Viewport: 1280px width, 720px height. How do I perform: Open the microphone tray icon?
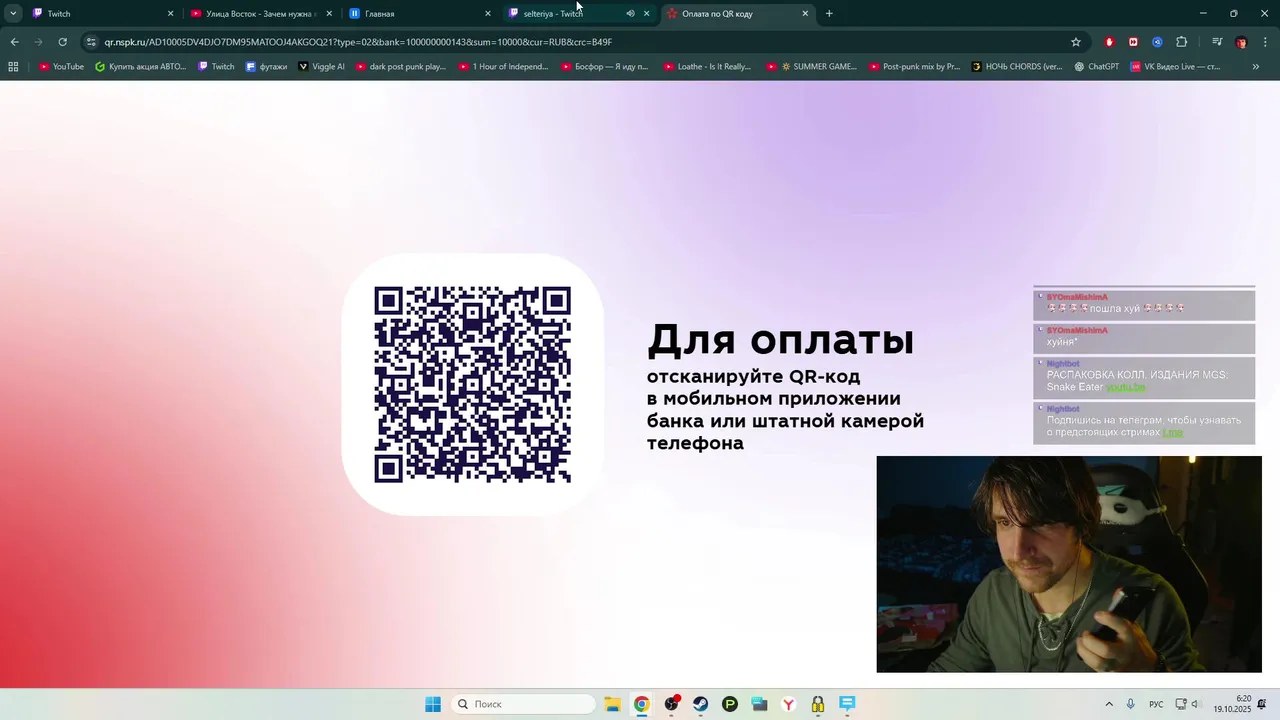coord(1131,704)
